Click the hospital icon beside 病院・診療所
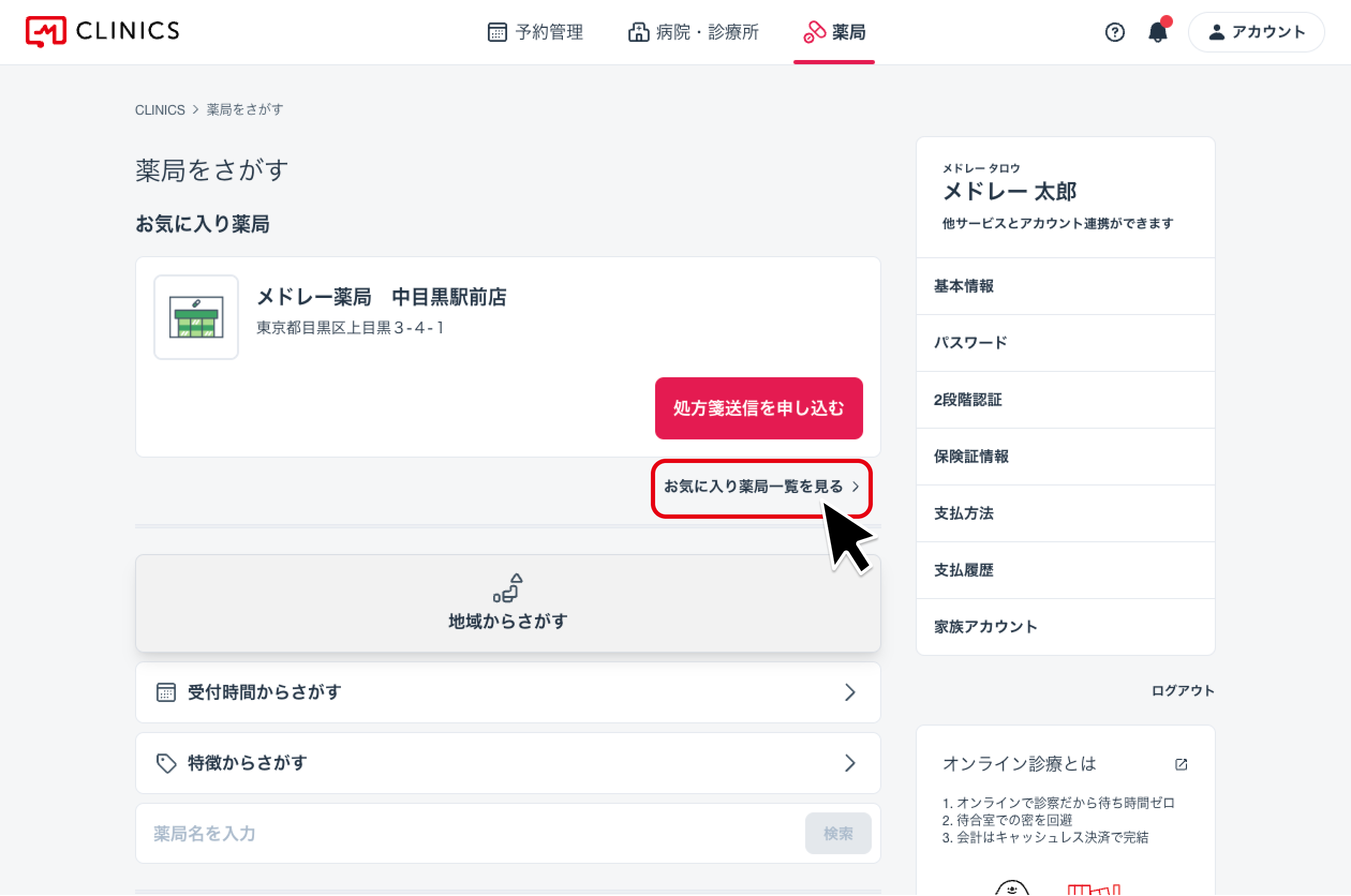The image size is (1351, 896). coord(639,32)
